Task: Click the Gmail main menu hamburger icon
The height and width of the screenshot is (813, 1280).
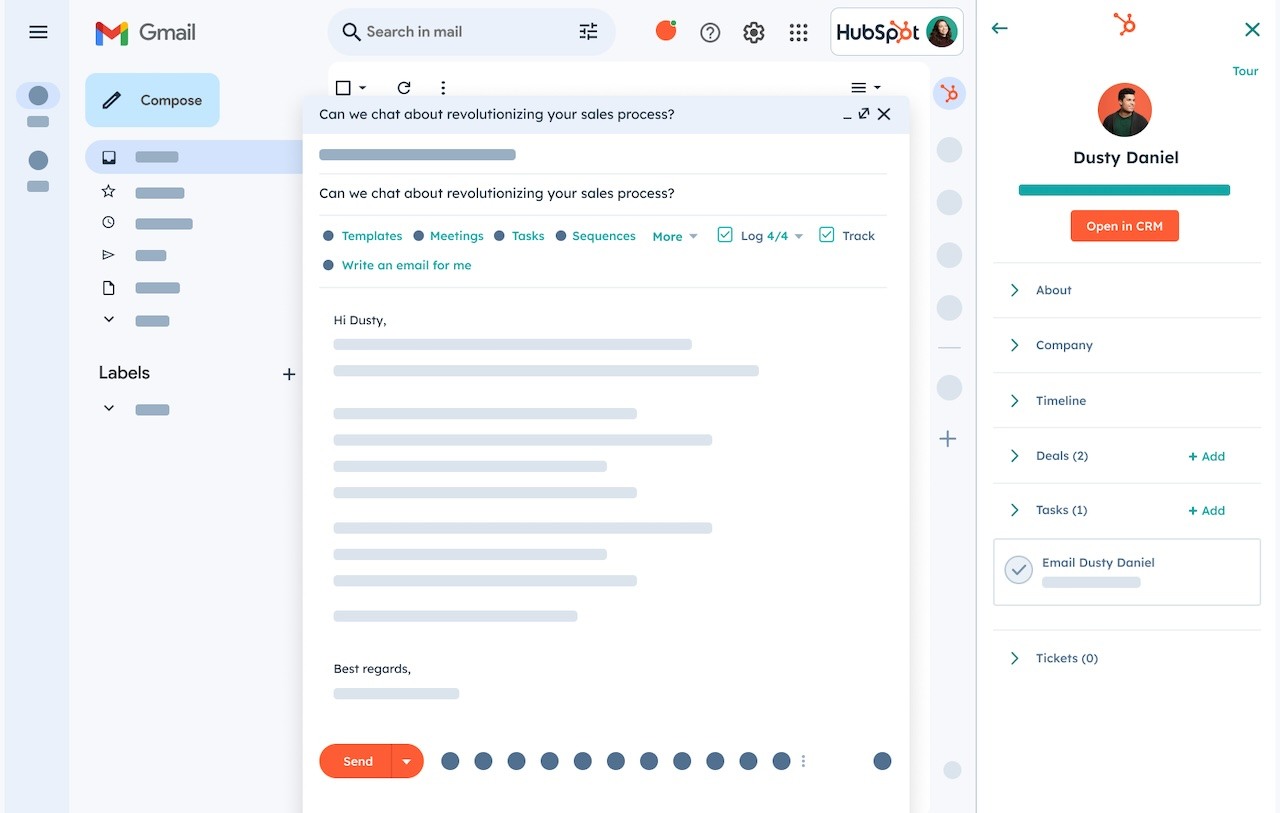Action: (x=38, y=32)
